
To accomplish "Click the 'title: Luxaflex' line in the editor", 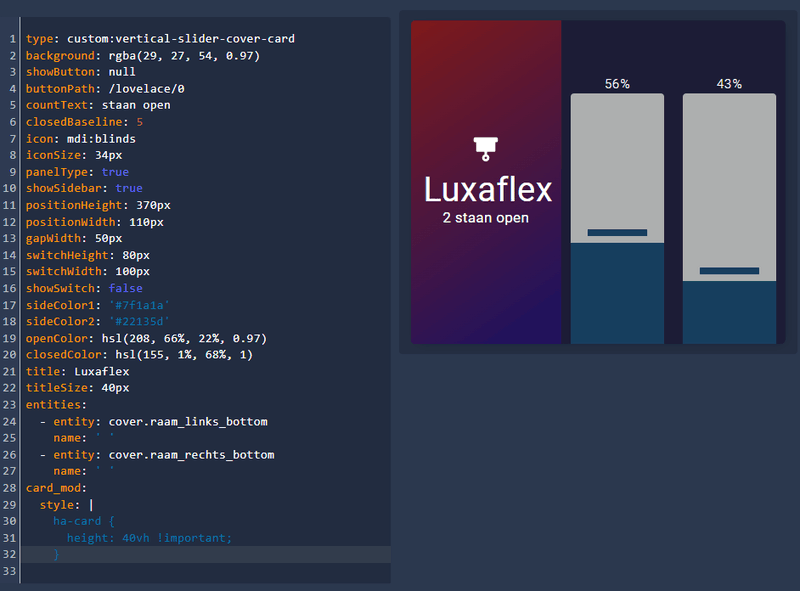I will click(x=78, y=372).
